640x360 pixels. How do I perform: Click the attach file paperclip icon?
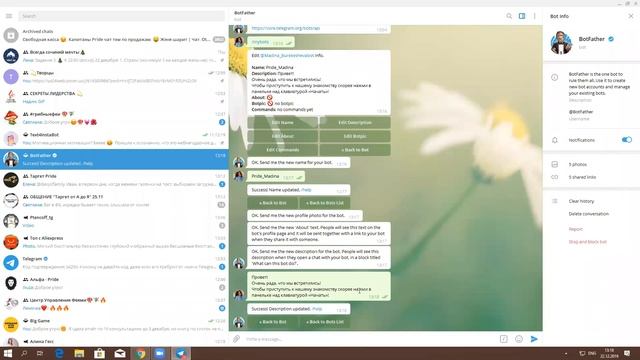[236, 339]
